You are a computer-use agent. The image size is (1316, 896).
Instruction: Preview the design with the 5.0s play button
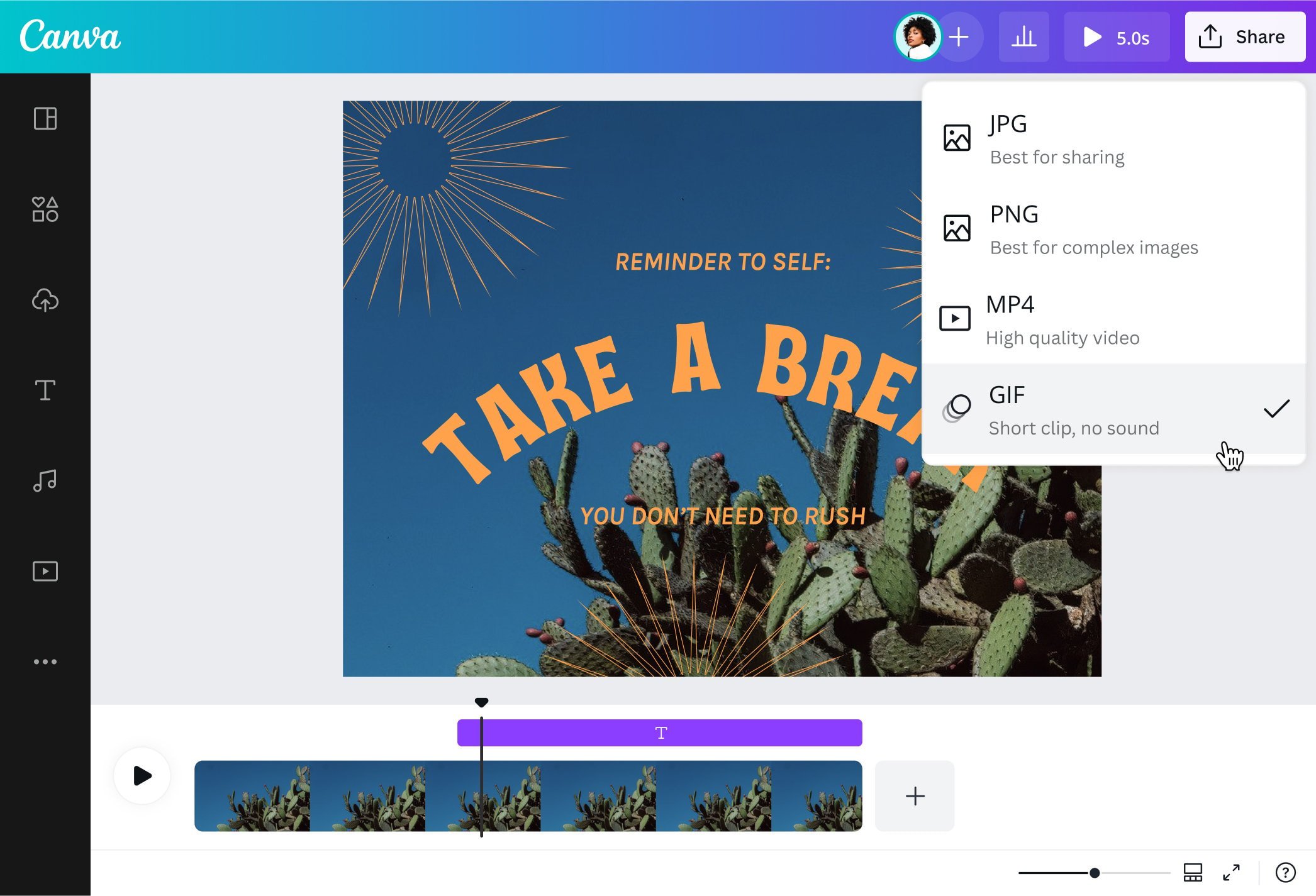[x=1117, y=36]
